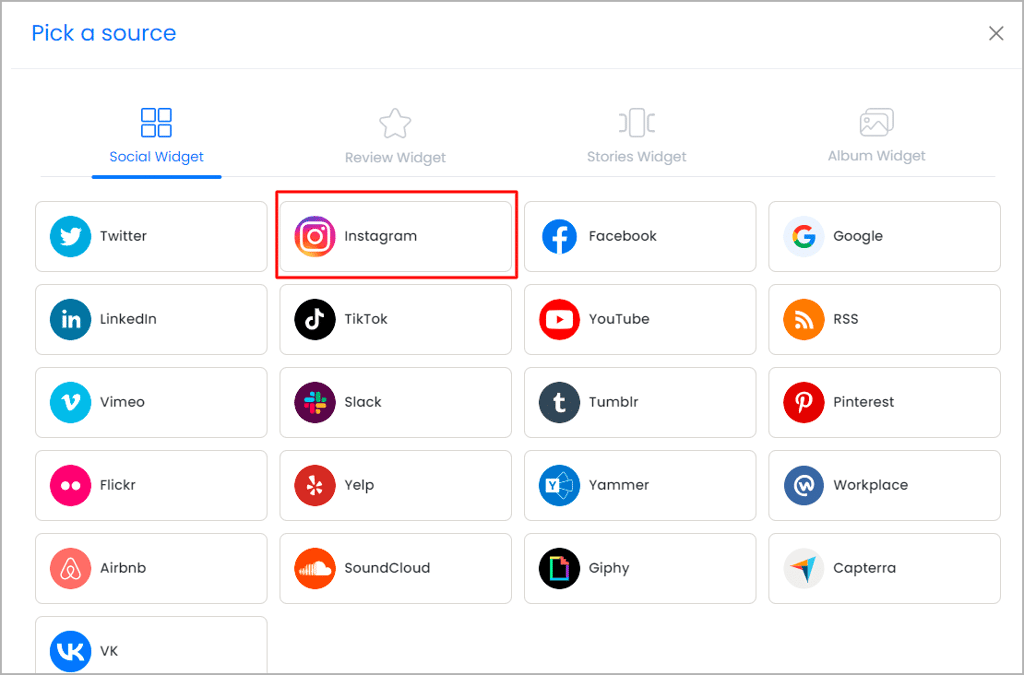Select the SoundCloud source

point(395,568)
